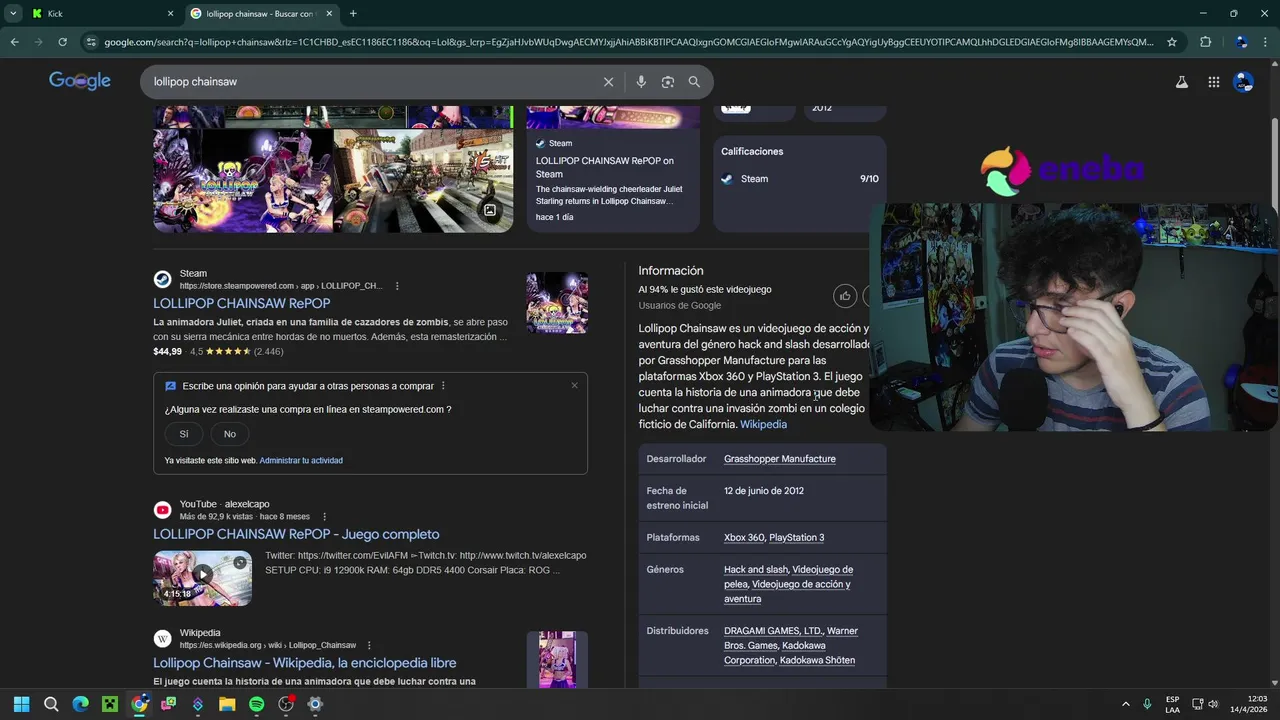Open a new tab with plus button

coord(353,13)
